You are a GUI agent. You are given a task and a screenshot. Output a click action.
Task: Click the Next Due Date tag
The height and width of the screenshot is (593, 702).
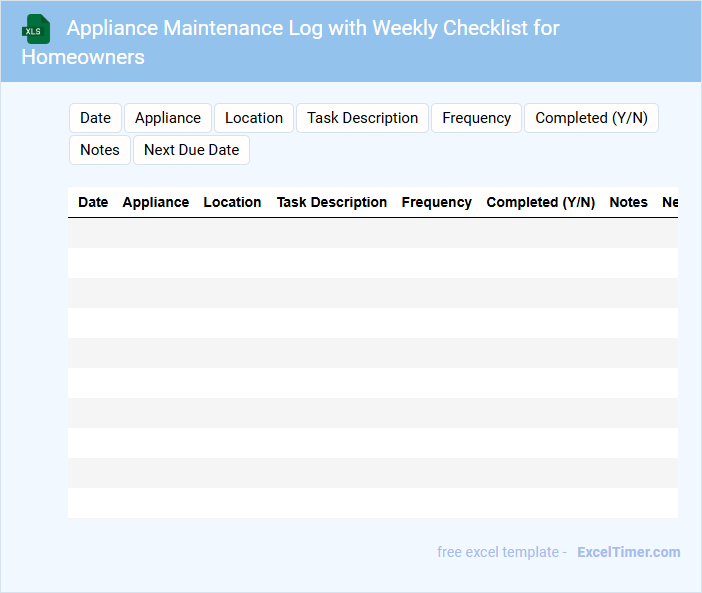pos(191,150)
